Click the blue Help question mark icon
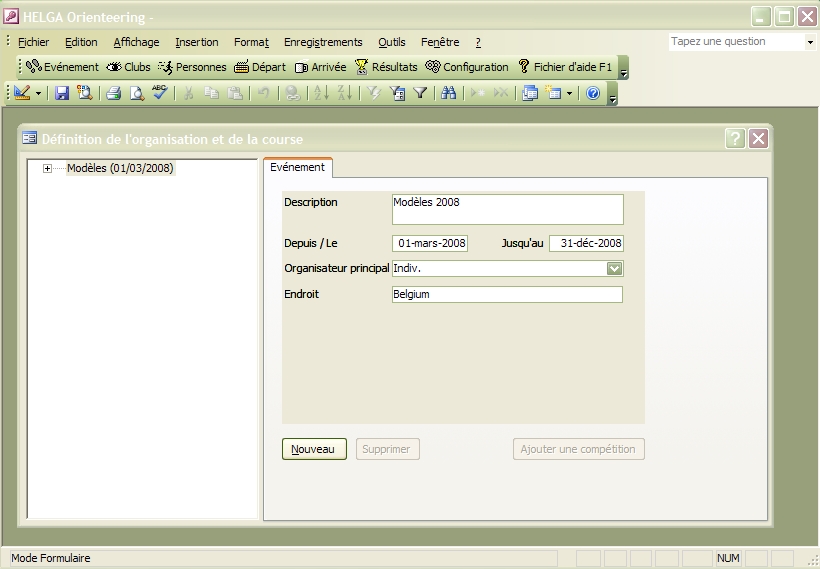The image size is (820, 569). click(x=593, y=93)
